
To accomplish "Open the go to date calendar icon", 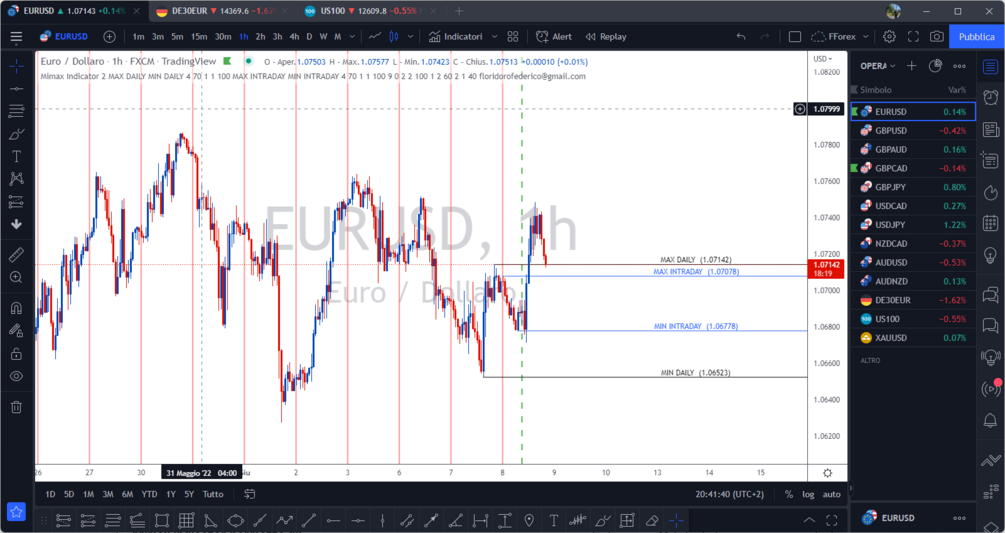I will (250, 494).
